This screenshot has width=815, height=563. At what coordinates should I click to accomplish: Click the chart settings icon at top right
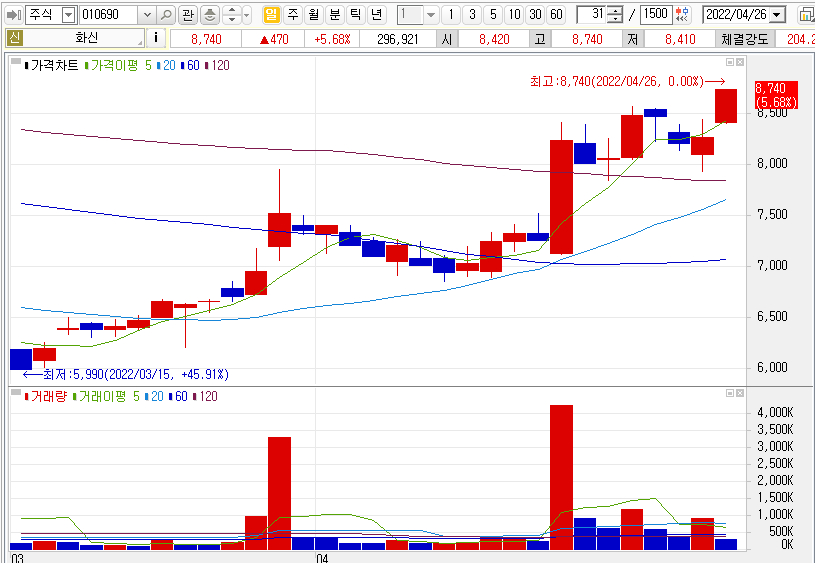806,15
